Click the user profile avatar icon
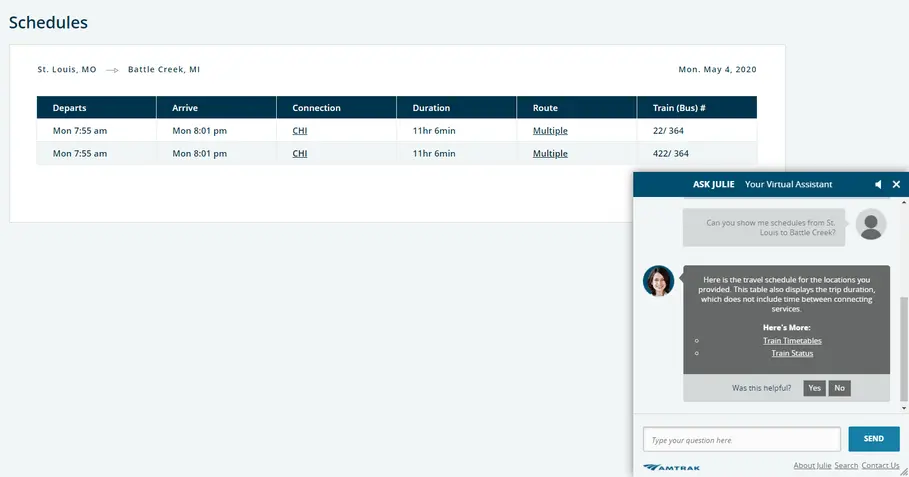 pos(871,225)
